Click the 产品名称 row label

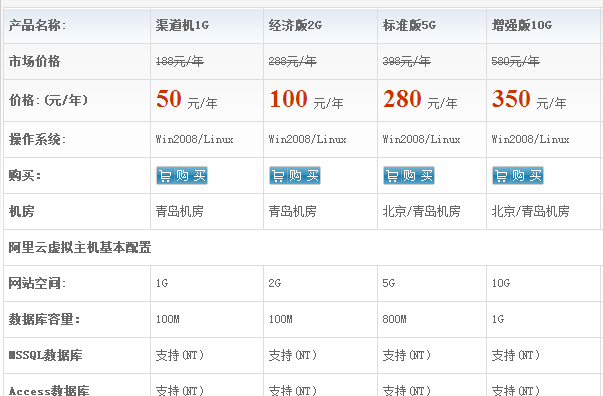(x=37, y=25)
